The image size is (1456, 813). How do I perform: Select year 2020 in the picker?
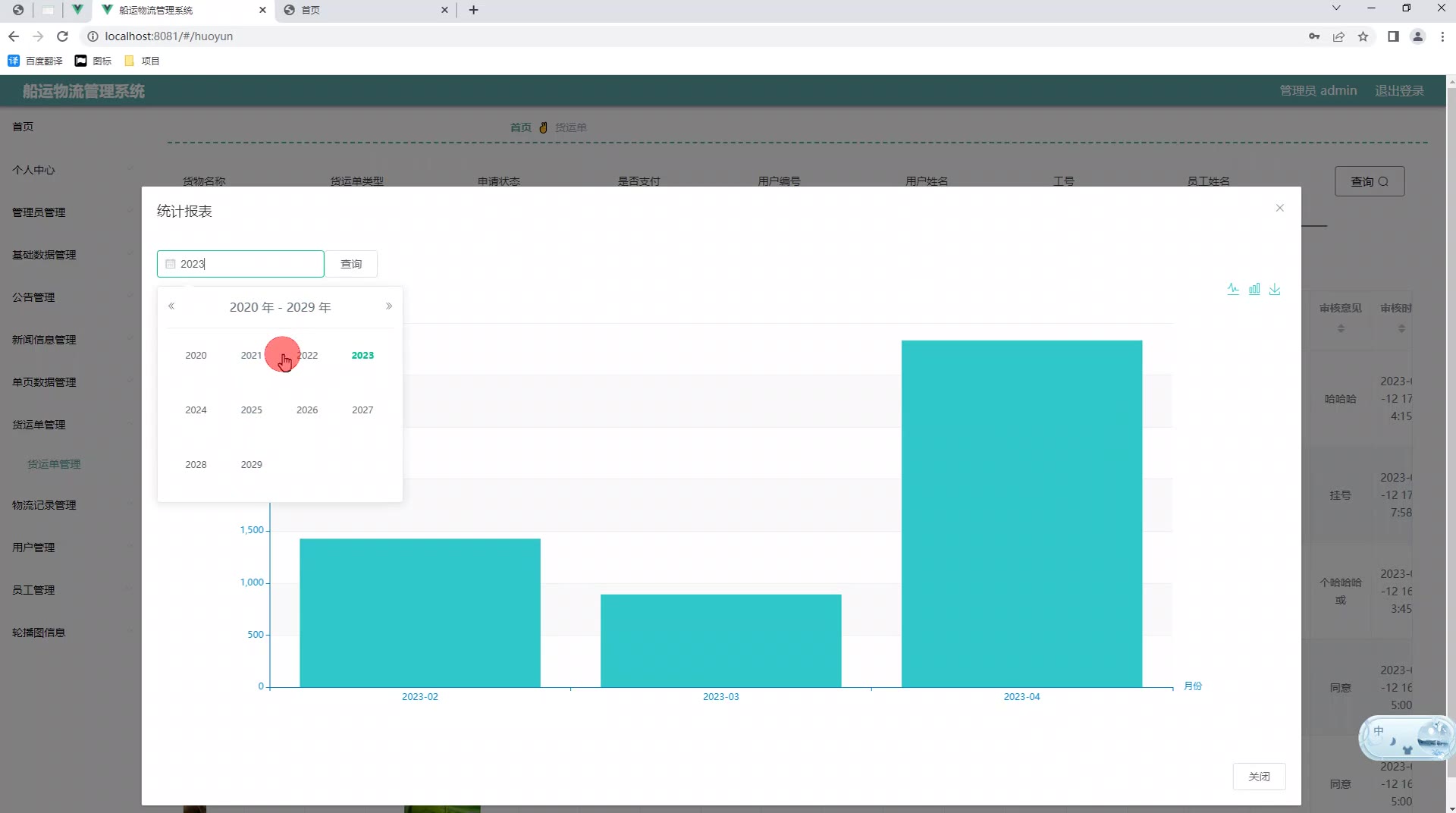(x=196, y=355)
